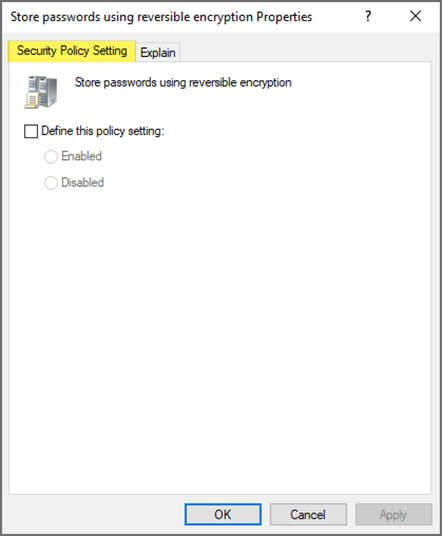Click the empty white area below Disabled
Viewport: 443px width, 536px height.
tap(219, 342)
